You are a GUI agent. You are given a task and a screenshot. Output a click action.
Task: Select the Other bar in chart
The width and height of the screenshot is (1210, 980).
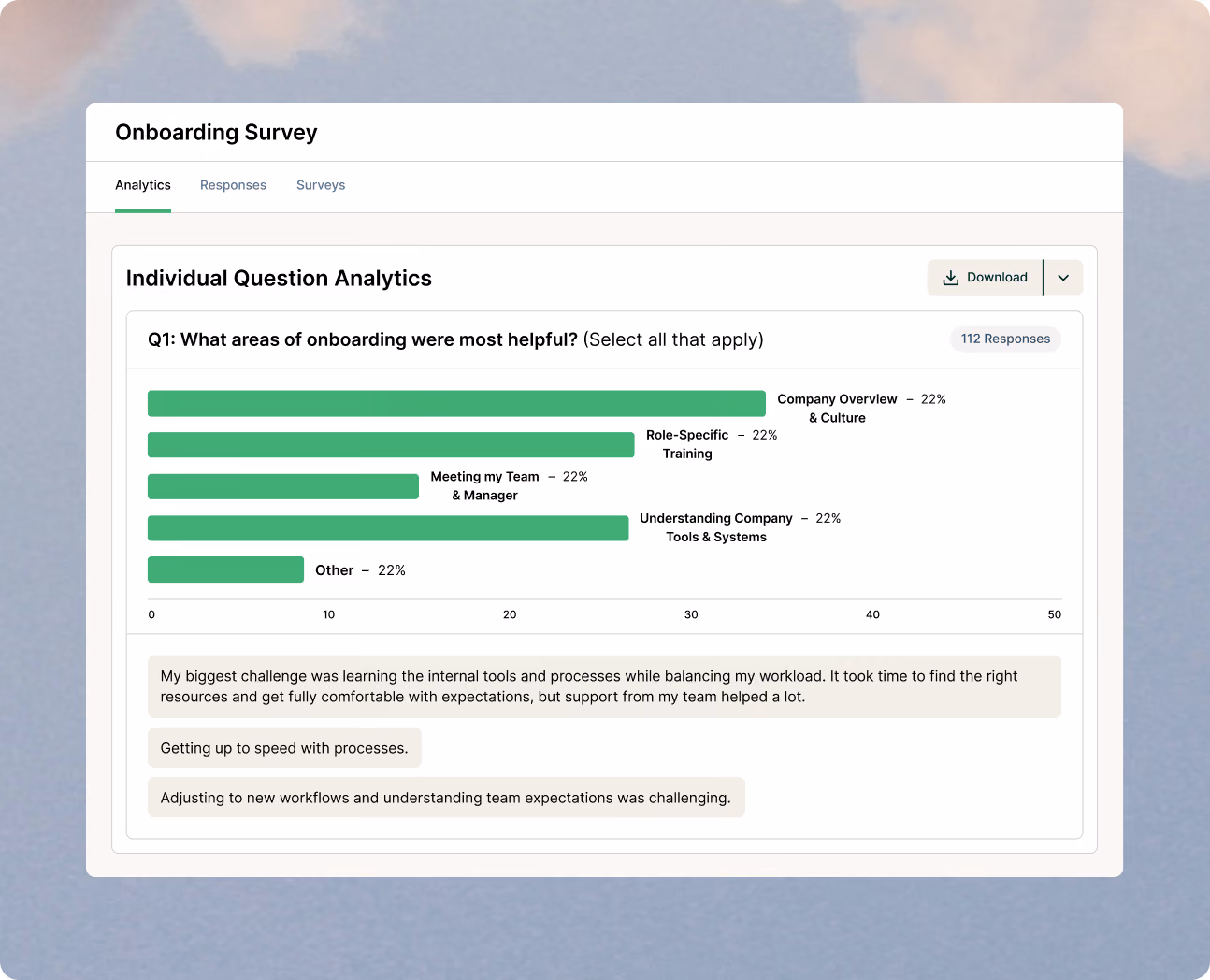(225, 569)
